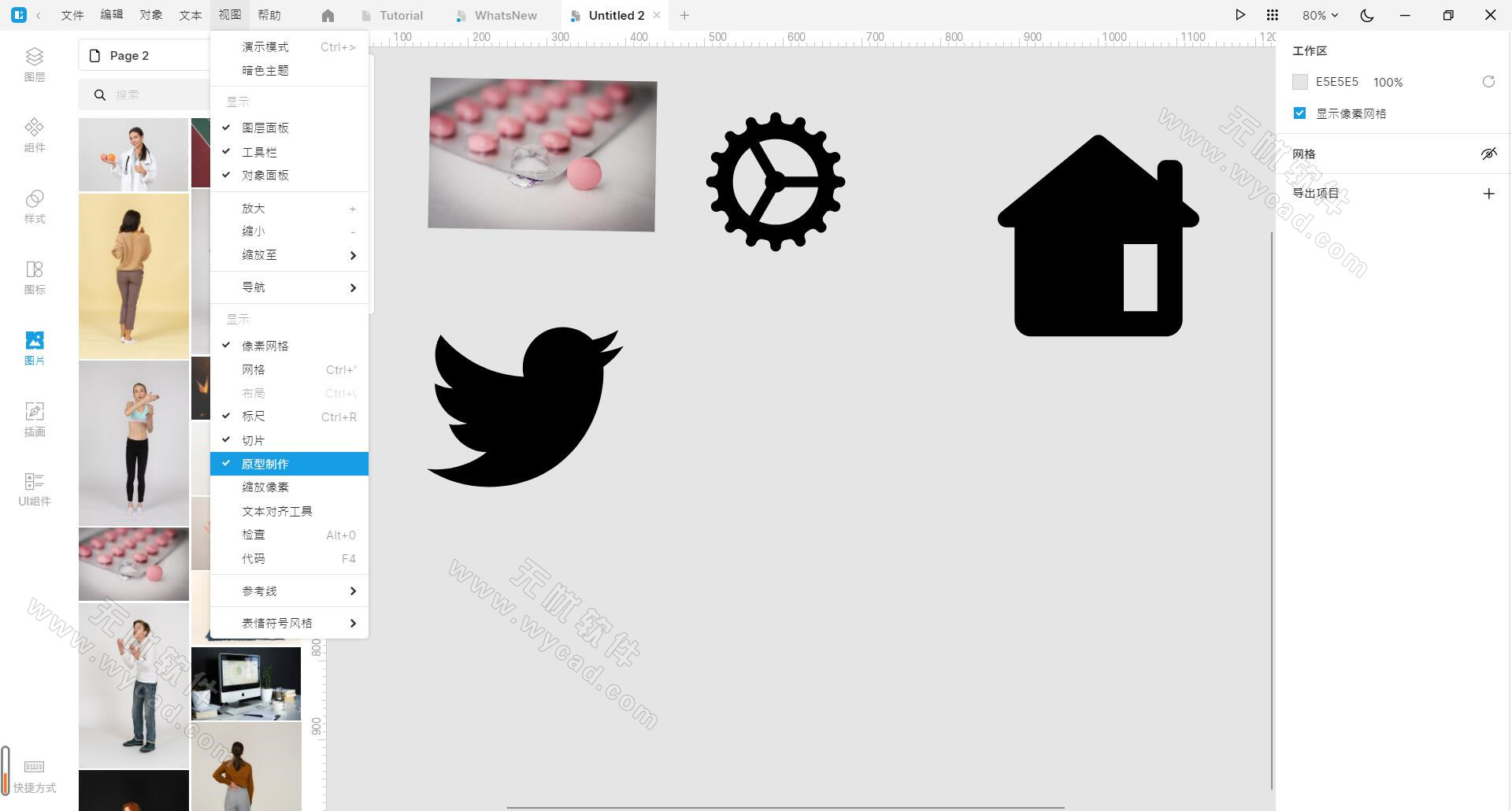
Task: Open the 80% zoom dropdown
Action: click(1319, 15)
